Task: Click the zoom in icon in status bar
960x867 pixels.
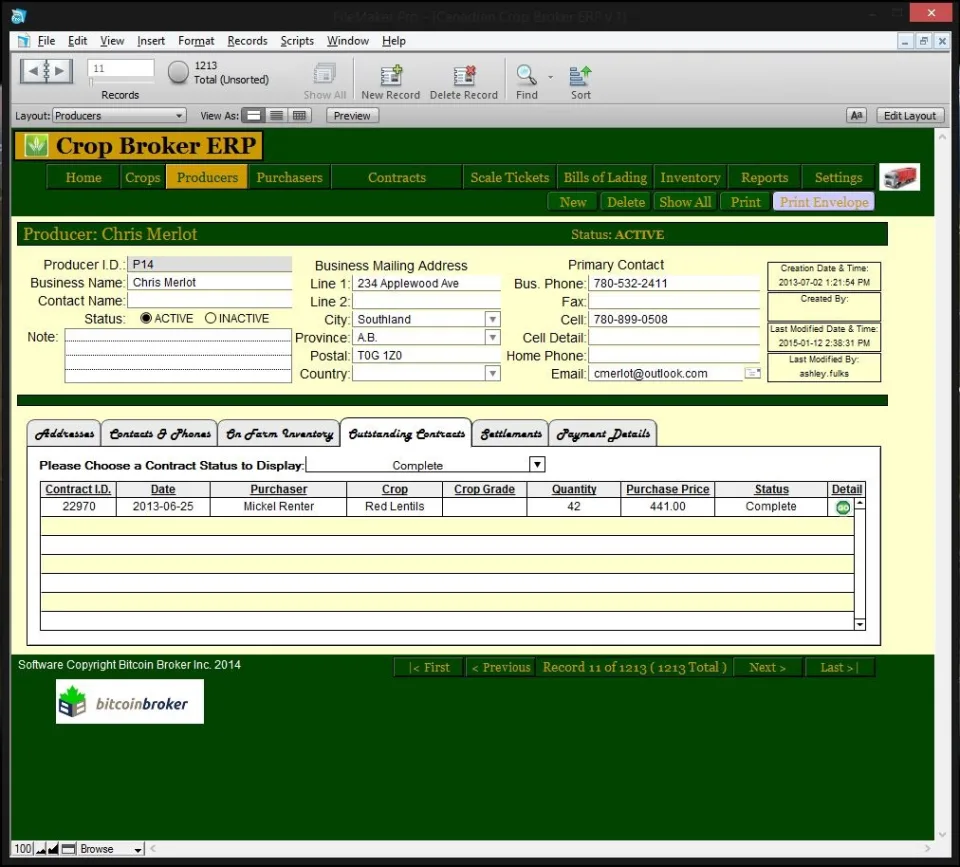Action: click(x=53, y=849)
